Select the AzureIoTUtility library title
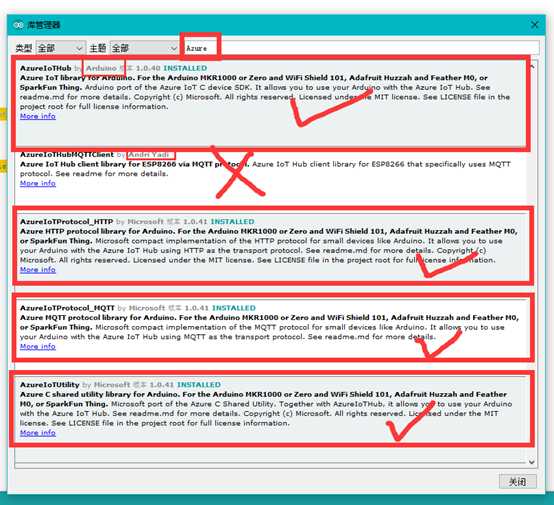Viewport: 554px width, 505px height. point(49,384)
